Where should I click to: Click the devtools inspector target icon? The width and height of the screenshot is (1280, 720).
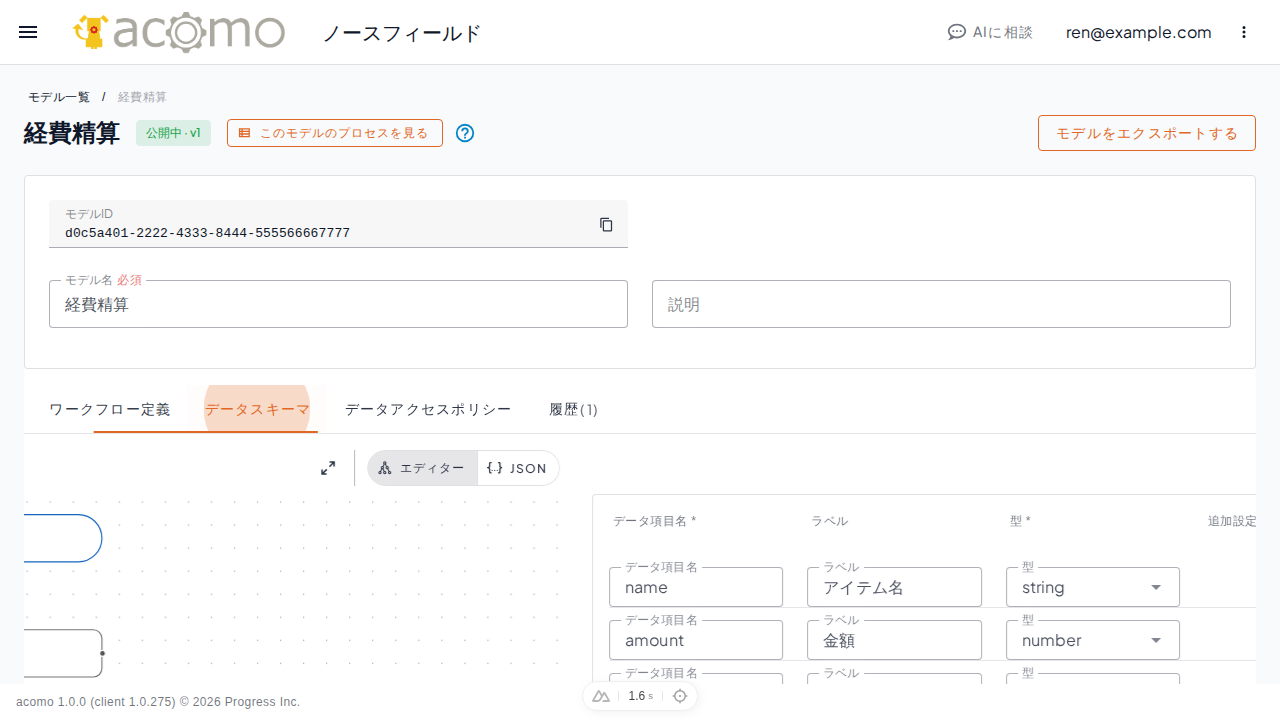coord(680,696)
